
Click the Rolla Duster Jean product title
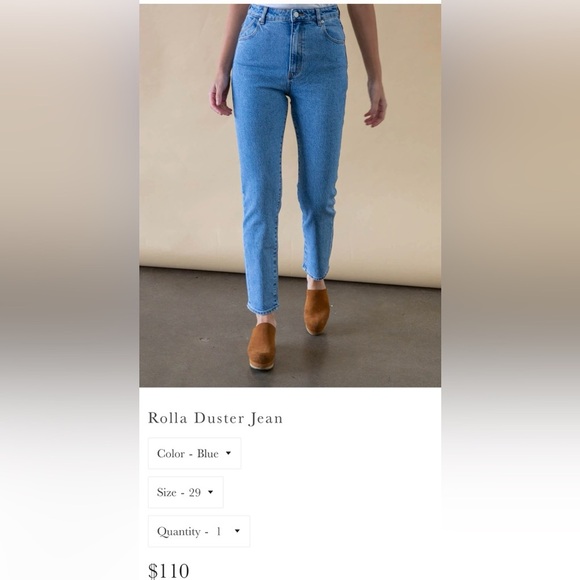click(x=215, y=418)
